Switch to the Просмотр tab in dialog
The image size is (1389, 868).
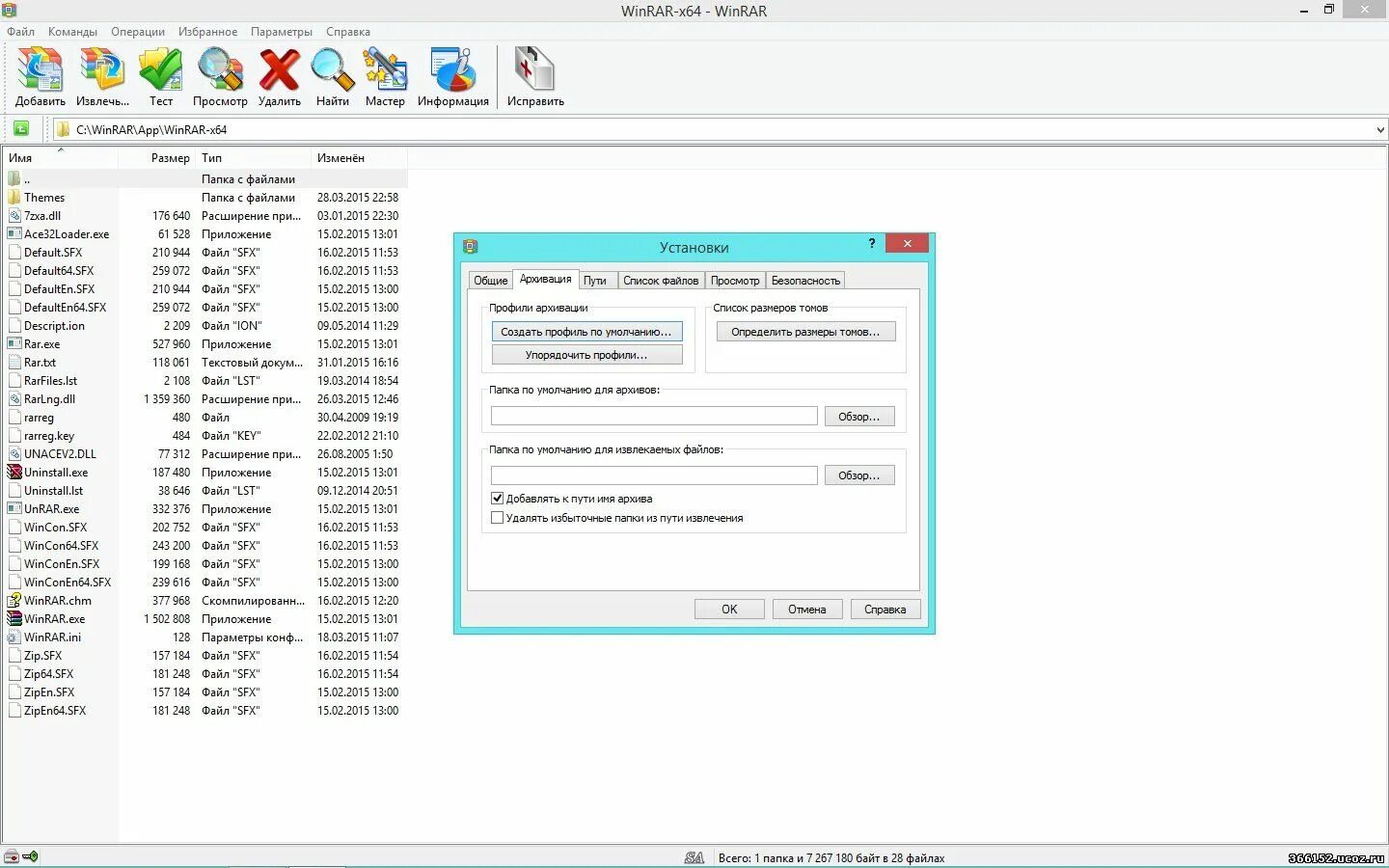coord(735,281)
